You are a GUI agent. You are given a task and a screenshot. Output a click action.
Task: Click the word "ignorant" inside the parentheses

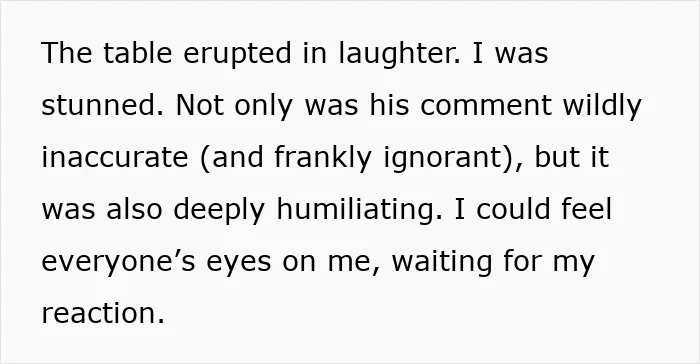pyautogui.click(x=442, y=159)
